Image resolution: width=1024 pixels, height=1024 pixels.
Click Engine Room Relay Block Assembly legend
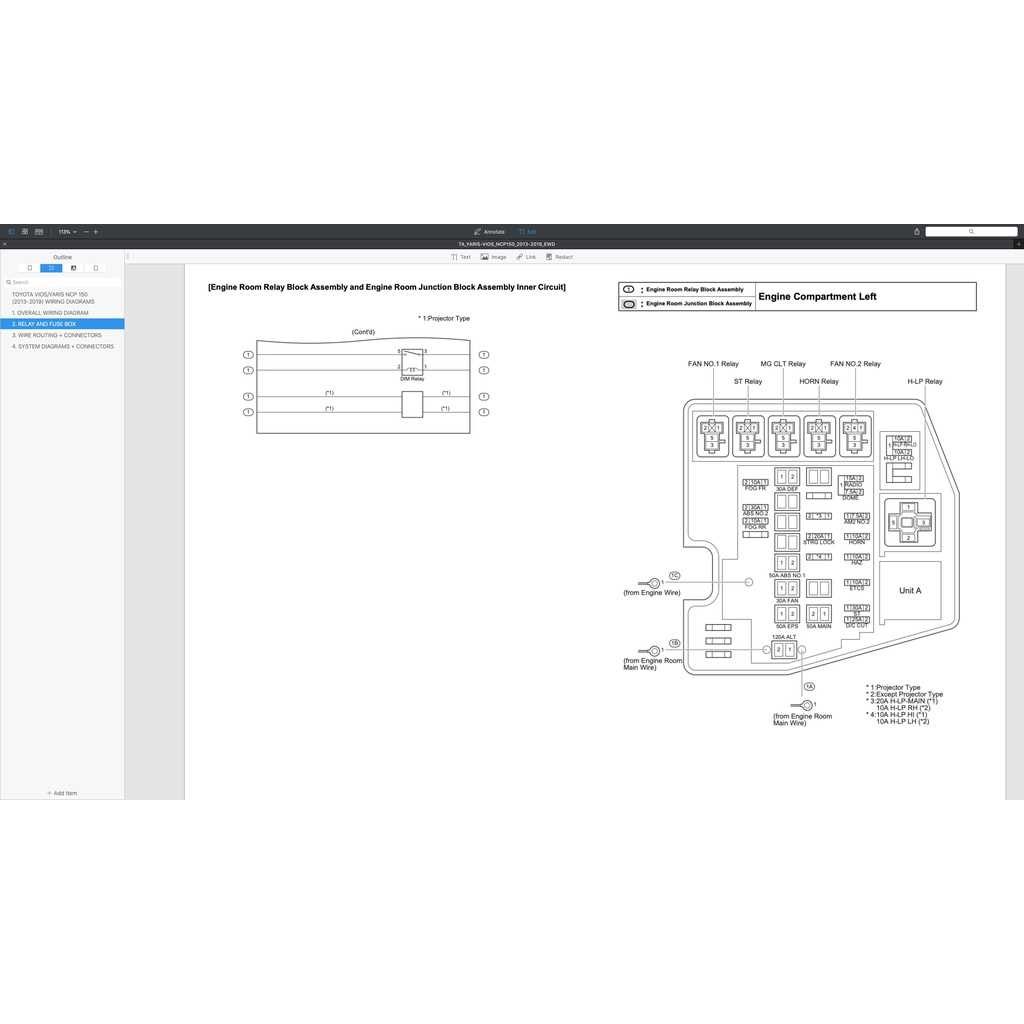(x=694, y=289)
